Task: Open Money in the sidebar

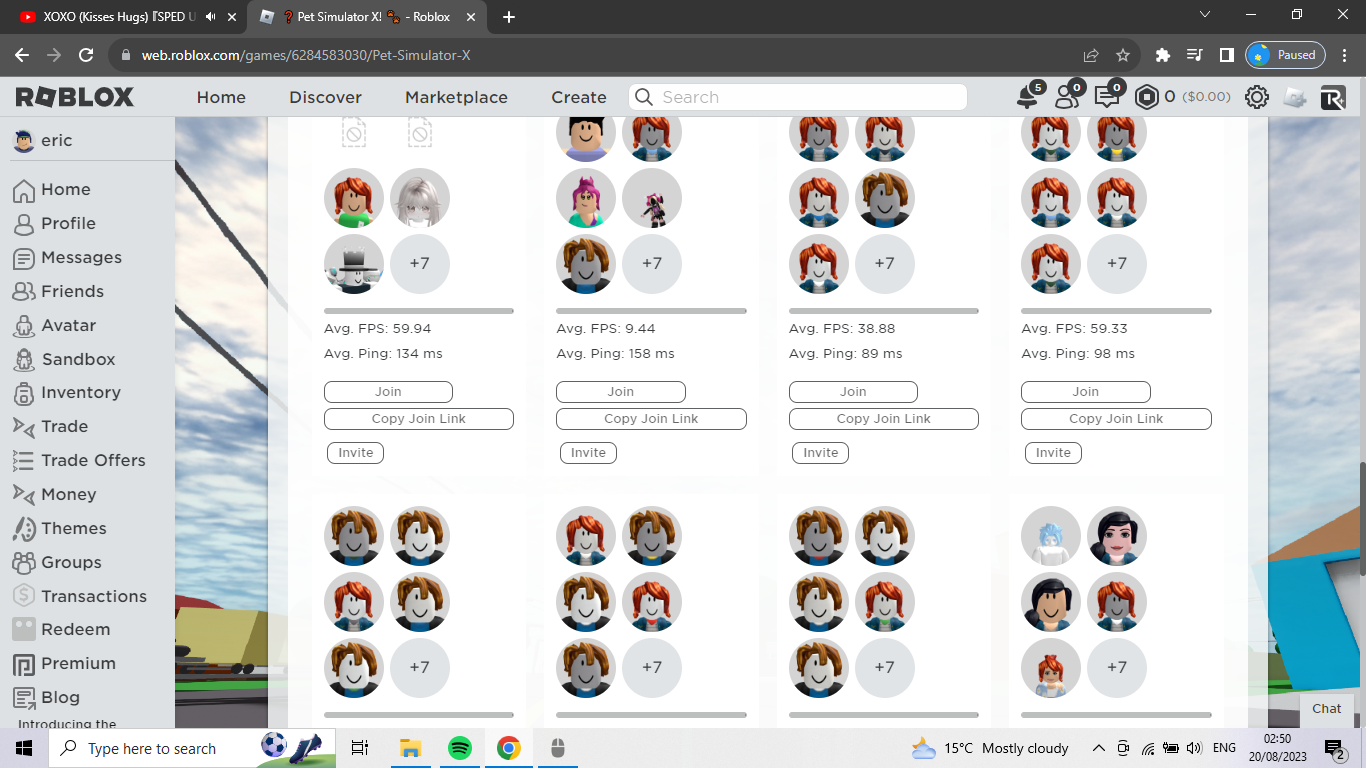Action: click(68, 494)
